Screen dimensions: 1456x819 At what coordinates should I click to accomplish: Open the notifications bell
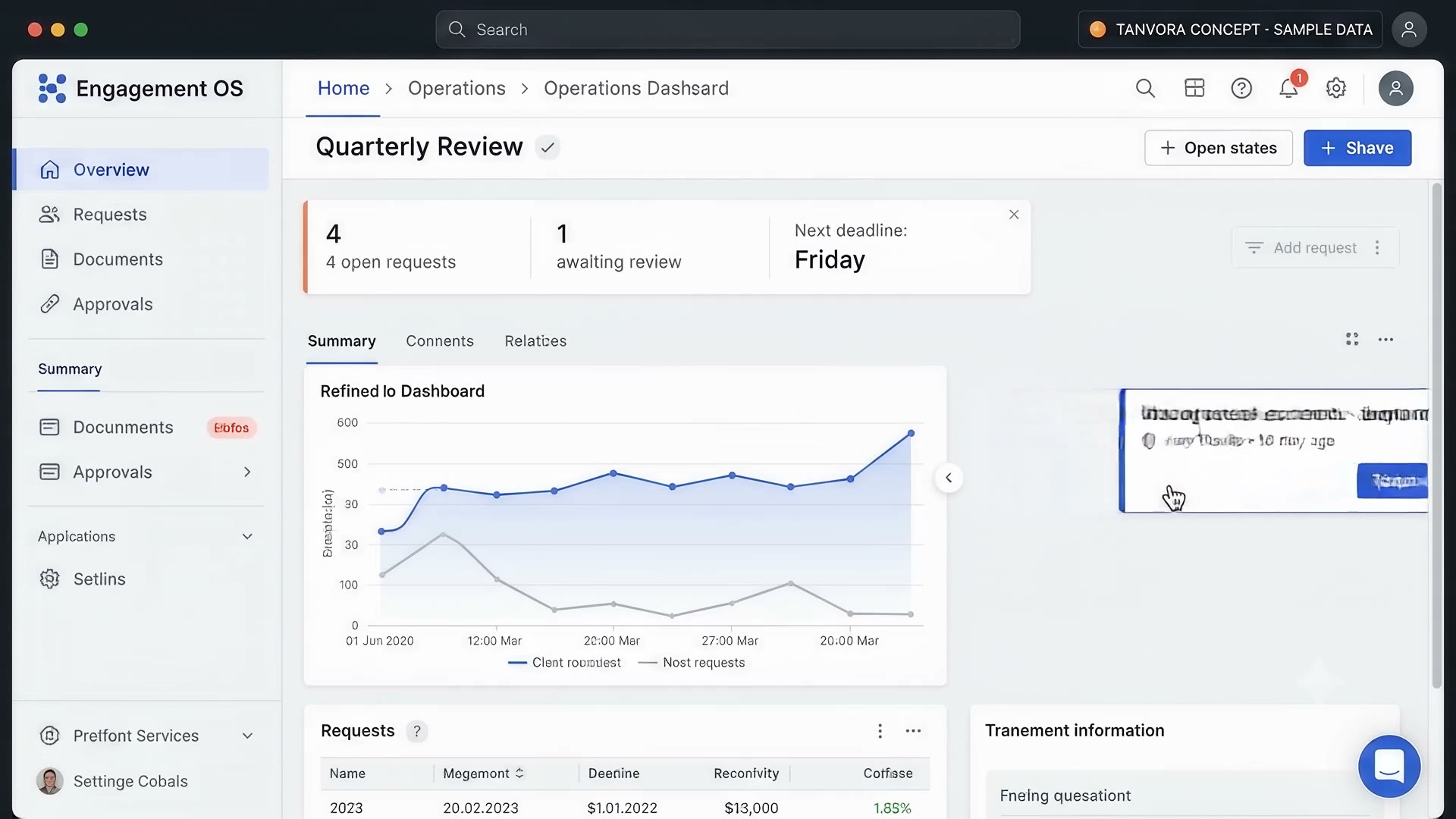[x=1288, y=89]
